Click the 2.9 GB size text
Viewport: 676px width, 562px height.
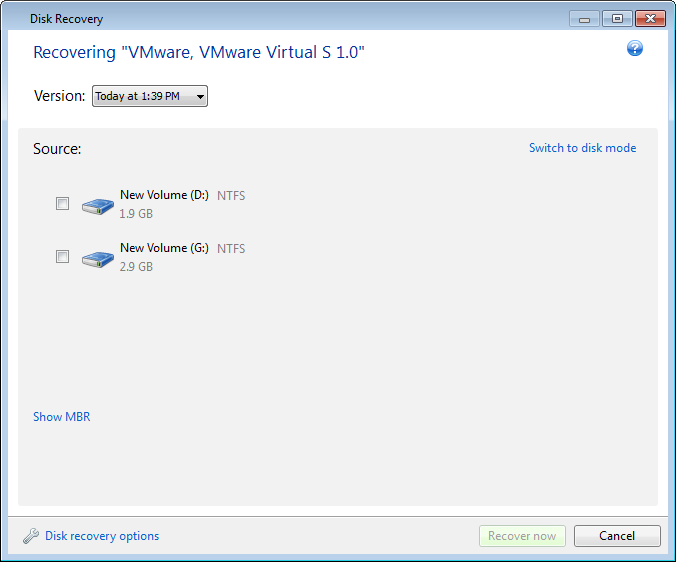(x=136, y=267)
